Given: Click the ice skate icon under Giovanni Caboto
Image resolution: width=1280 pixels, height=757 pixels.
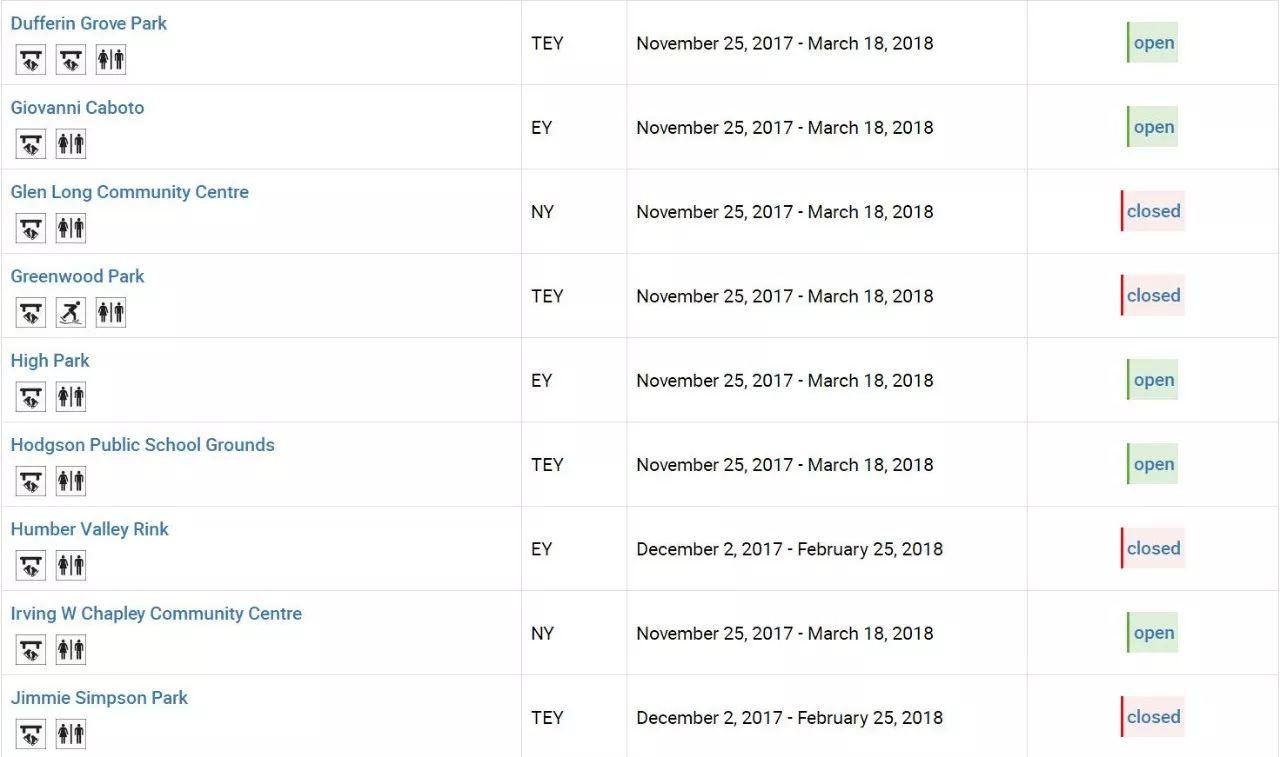Looking at the screenshot, I should tap(31, 144).
